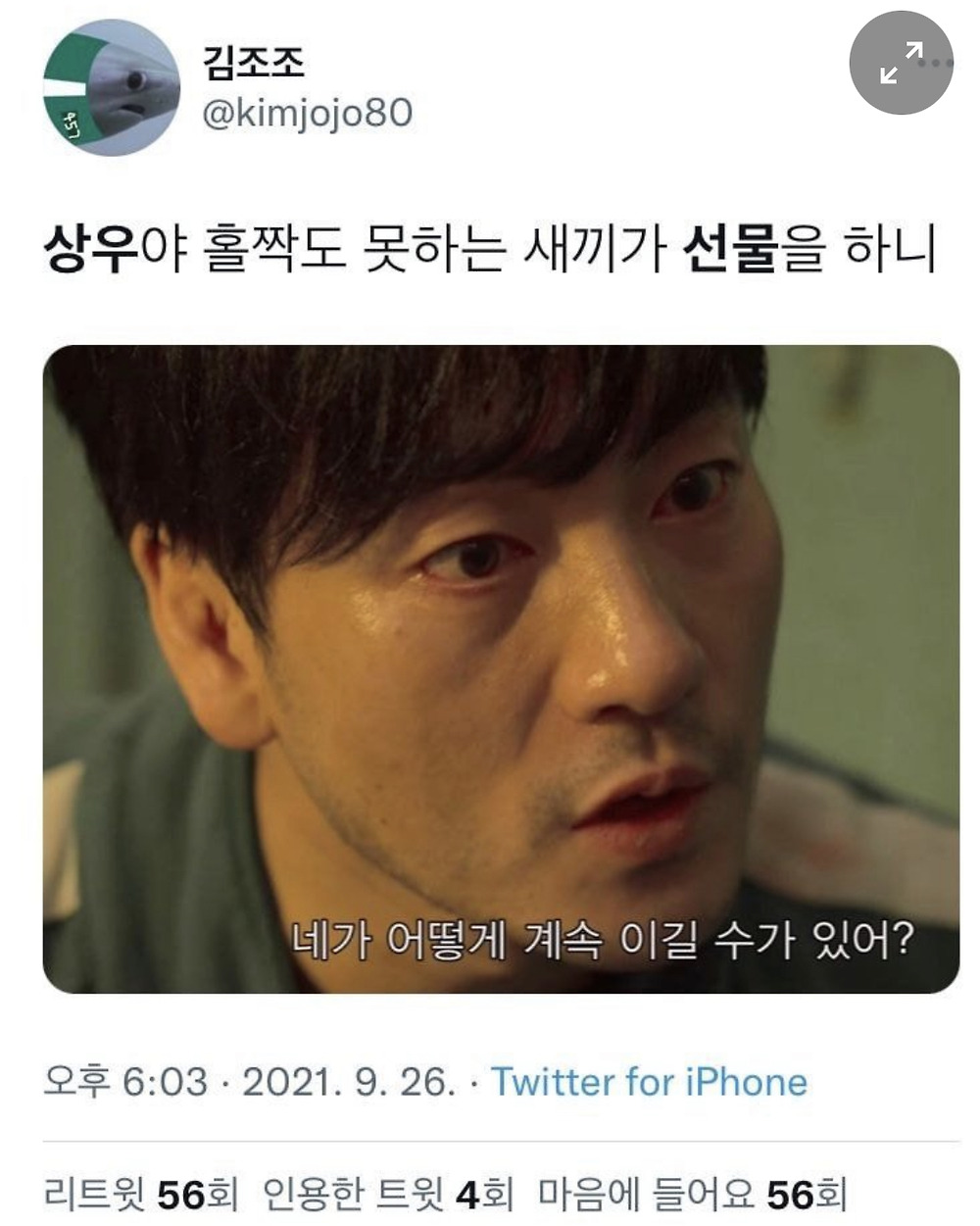View the 리트윗 56회 list
The height and width of the screenshot is (1226, 980).
coord(141,1195)
